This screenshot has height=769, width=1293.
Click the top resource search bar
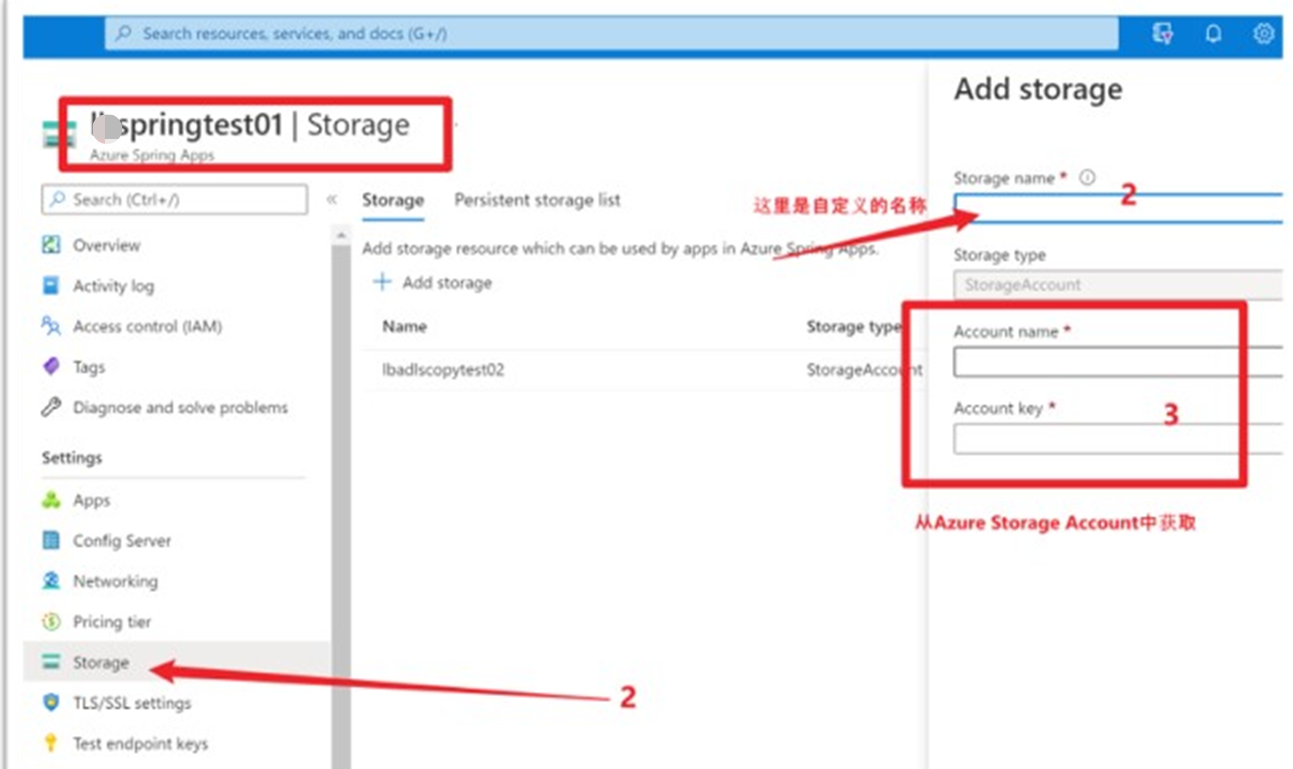(610, 34)
